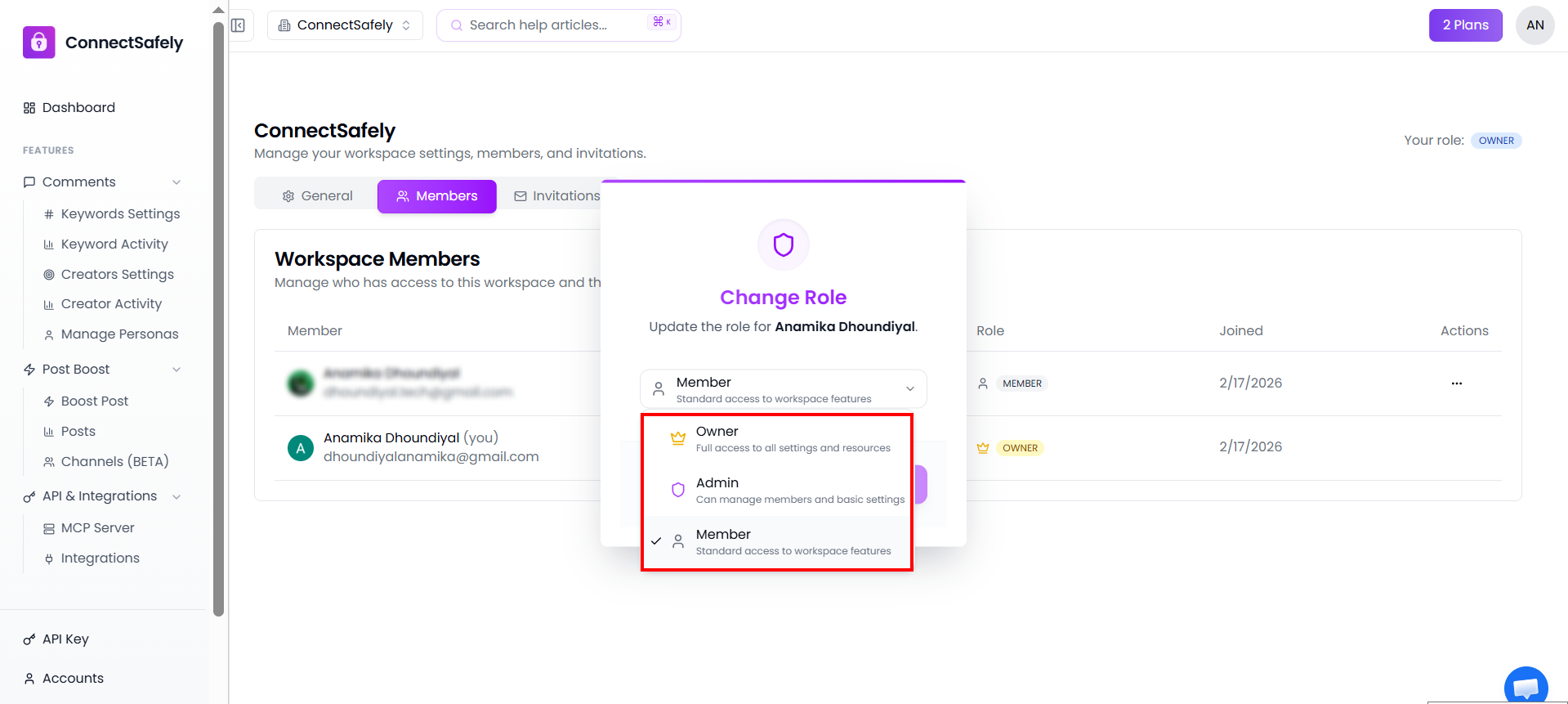Viewport: 1568px width, 704px height.
Task: Select the Owner role option
Action: [x=776, y=439]
